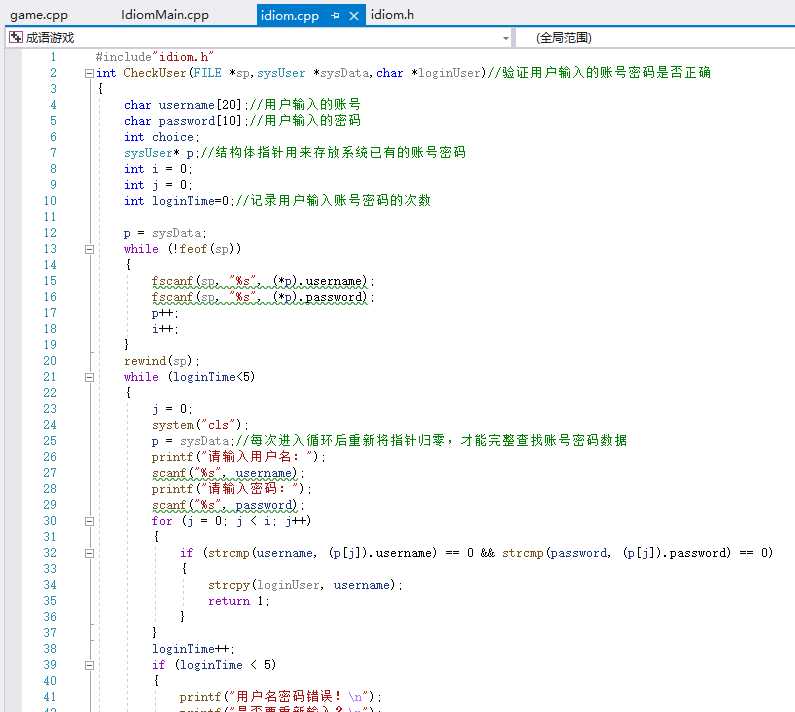Click the printf("请输入密码：") line

pyautogui.click(x=232, y=489)
